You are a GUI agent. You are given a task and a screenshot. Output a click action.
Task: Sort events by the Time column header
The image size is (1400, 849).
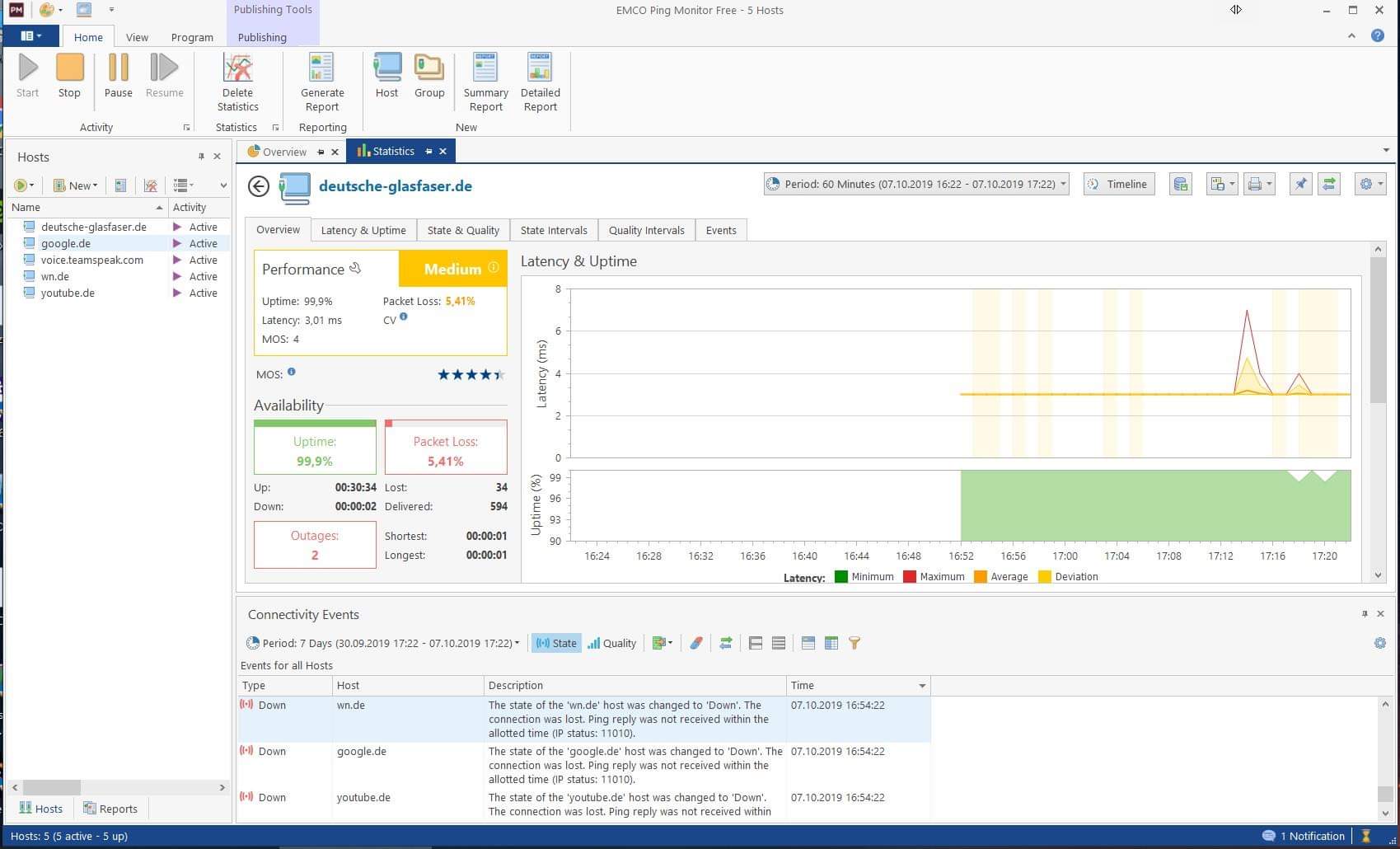click(x=859, y=685)
